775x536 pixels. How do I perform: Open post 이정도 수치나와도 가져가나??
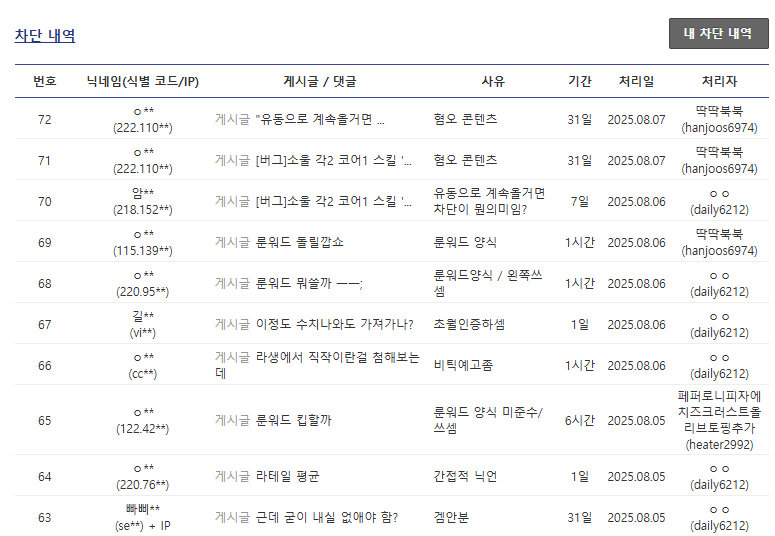335,324
